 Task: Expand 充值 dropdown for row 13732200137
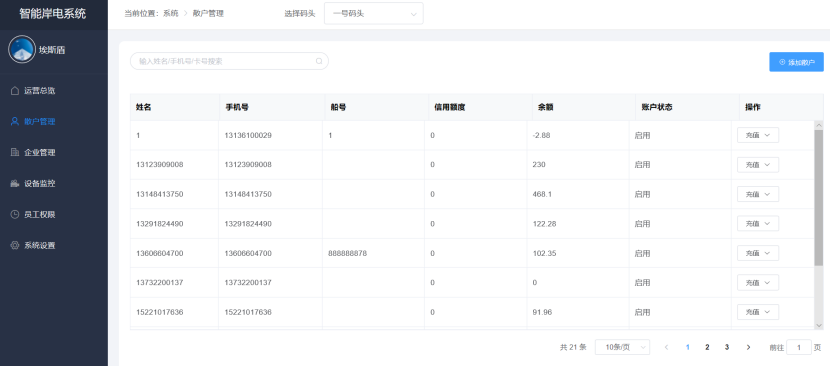point(758,283)
